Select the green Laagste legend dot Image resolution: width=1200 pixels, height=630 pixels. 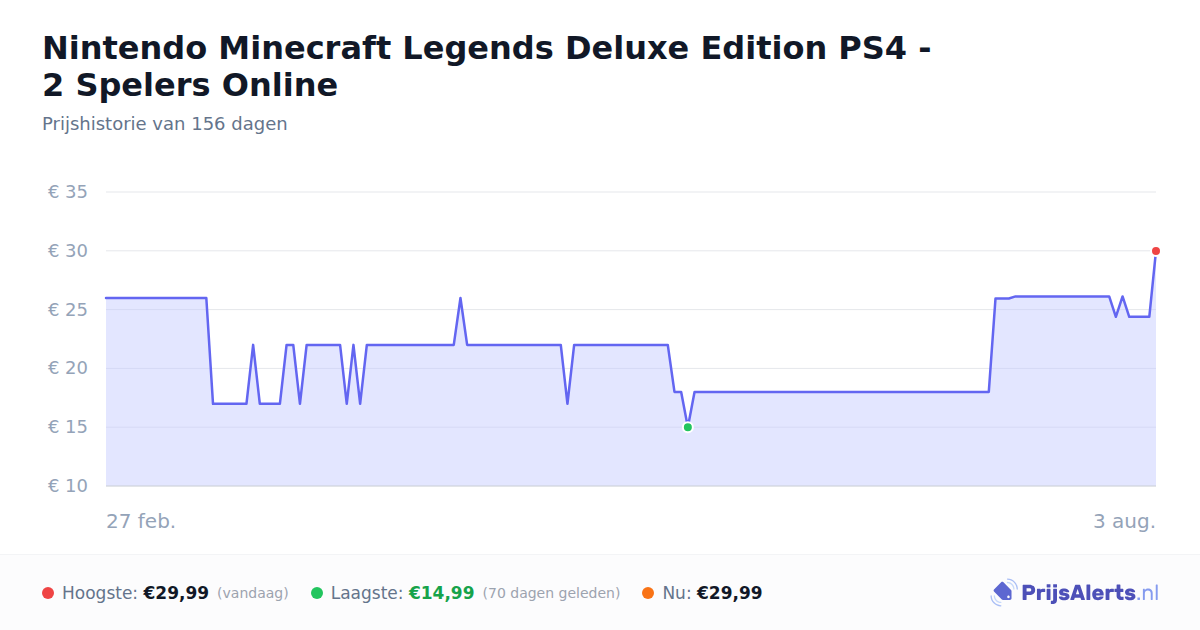tap(317, 593)
